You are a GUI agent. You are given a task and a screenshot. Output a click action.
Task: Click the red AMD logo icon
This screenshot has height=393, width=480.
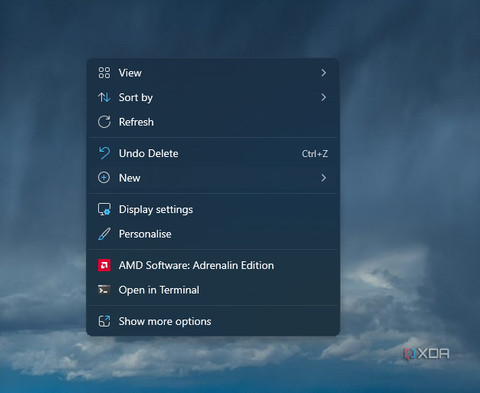[x=104, y=265]
